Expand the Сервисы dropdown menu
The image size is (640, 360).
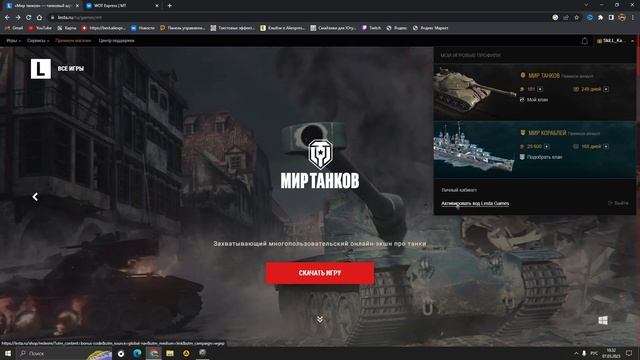[38, 41]
